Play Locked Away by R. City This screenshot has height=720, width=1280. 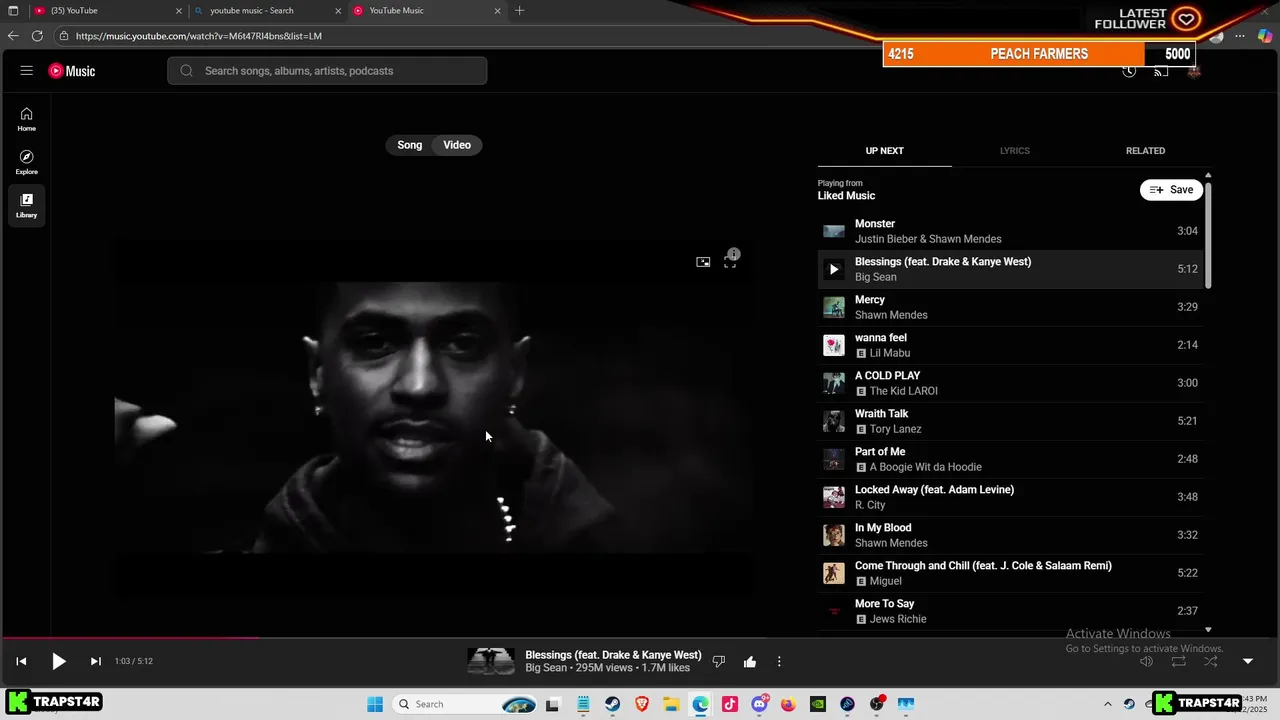[x=1011, y=497]
